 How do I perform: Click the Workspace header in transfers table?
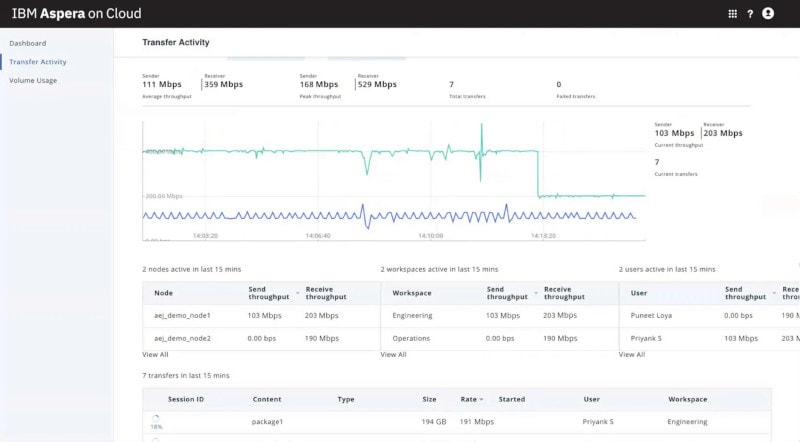(688, 399)
